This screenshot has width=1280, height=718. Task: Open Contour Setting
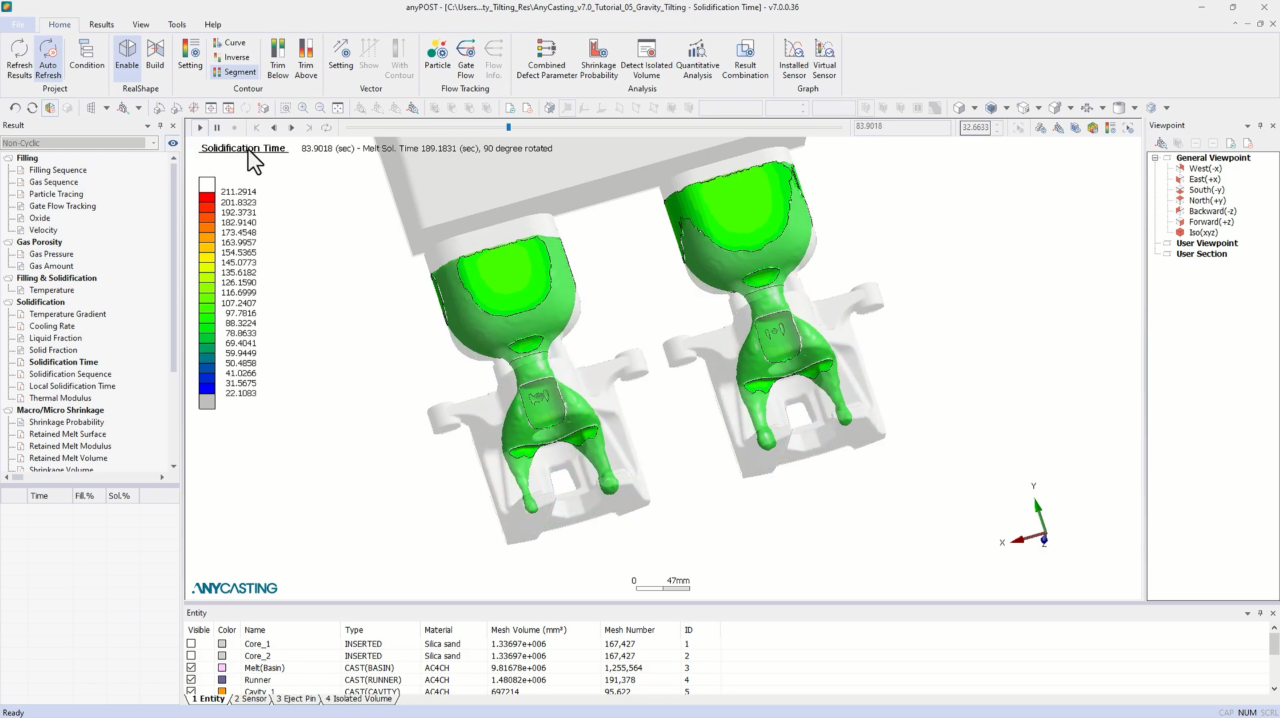tap(190, 55)
